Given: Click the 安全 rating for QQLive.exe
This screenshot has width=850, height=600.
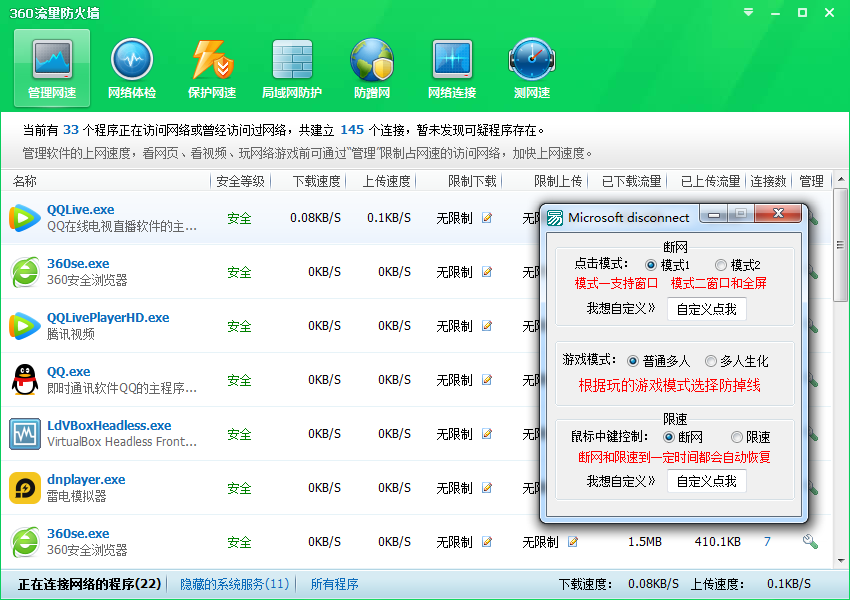Looking at the screenshot, I should pos(239,218).
